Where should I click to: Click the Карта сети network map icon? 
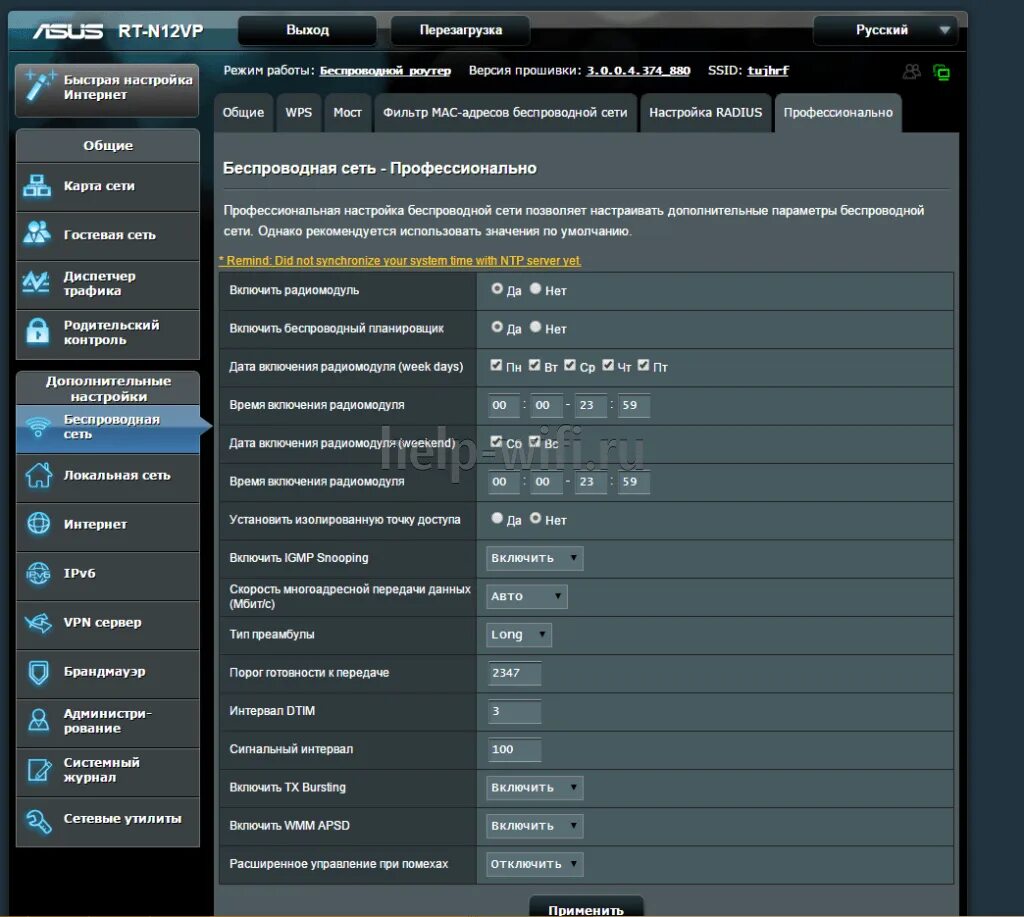tap(37, 186)
